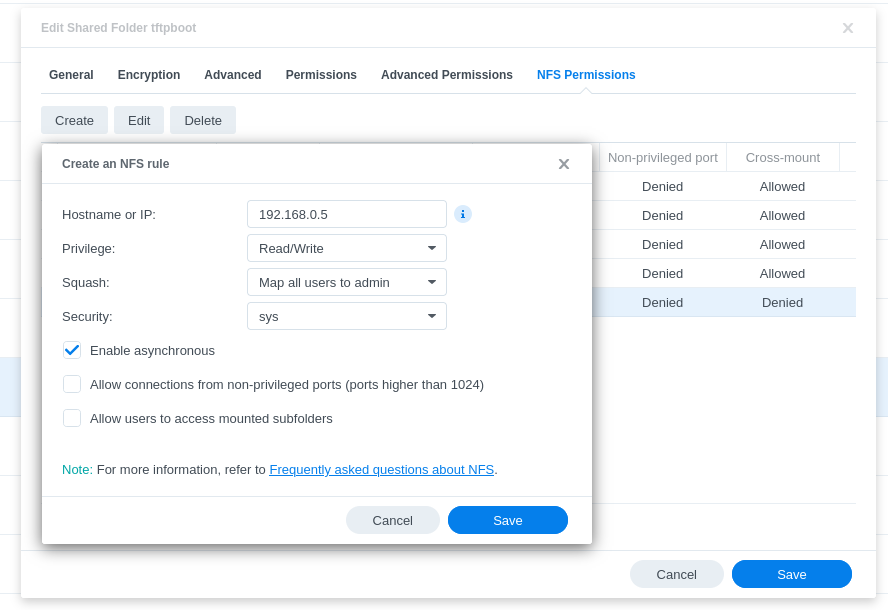Check Allow users to access mounted subfolders
Screen dimensions: 888x610
tap(72, 419)
